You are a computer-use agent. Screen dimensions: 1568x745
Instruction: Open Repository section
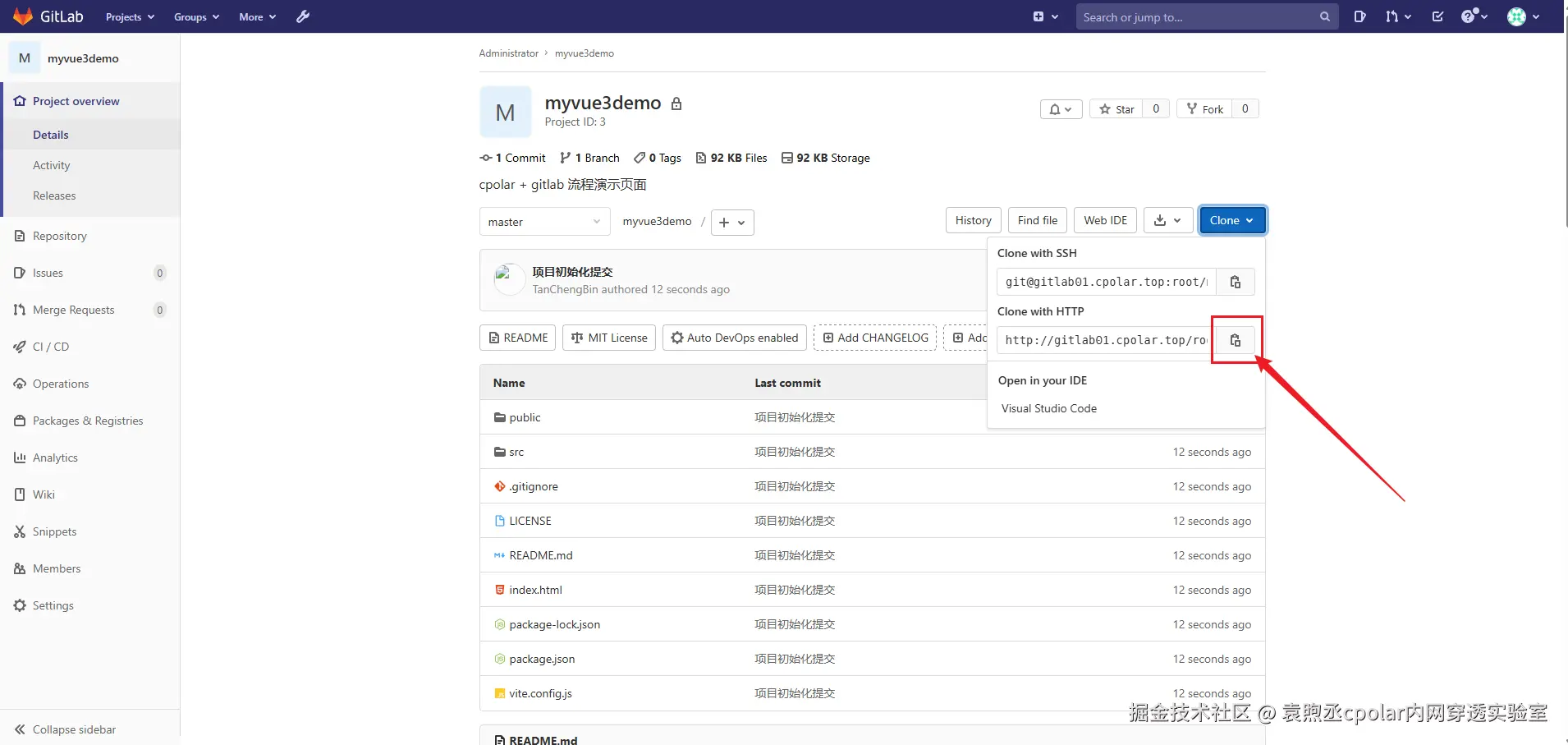[59, 236]
